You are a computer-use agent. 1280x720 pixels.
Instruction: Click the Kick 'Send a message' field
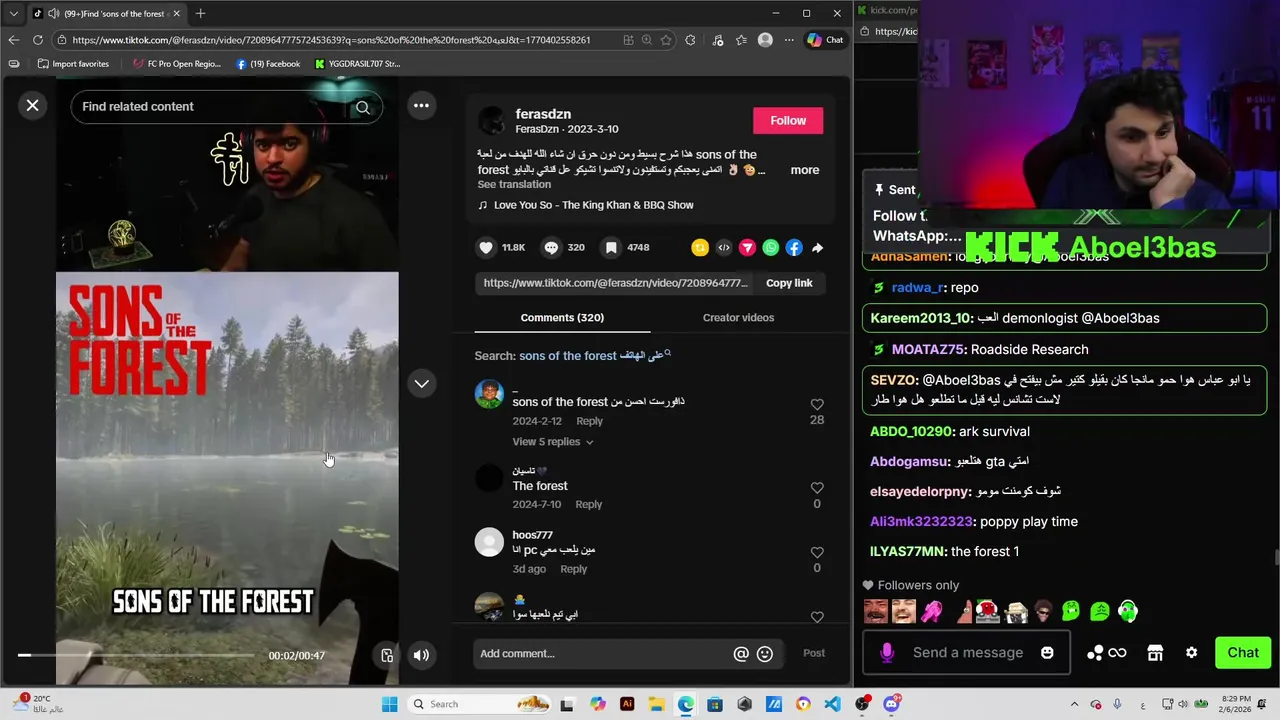coord(968,653)
